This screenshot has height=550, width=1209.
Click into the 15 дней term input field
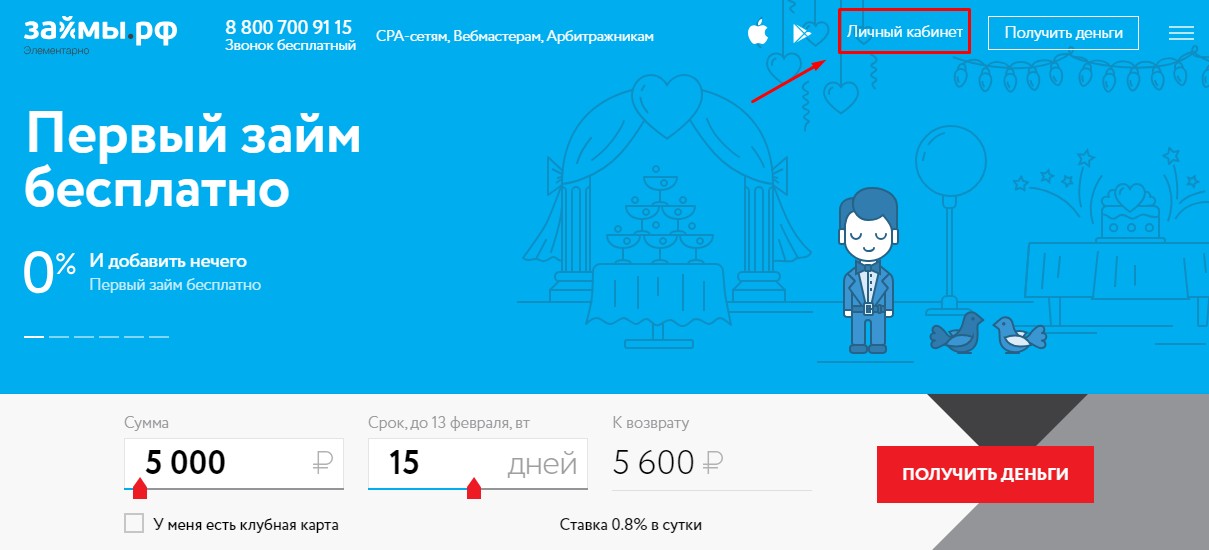[478, 463]
